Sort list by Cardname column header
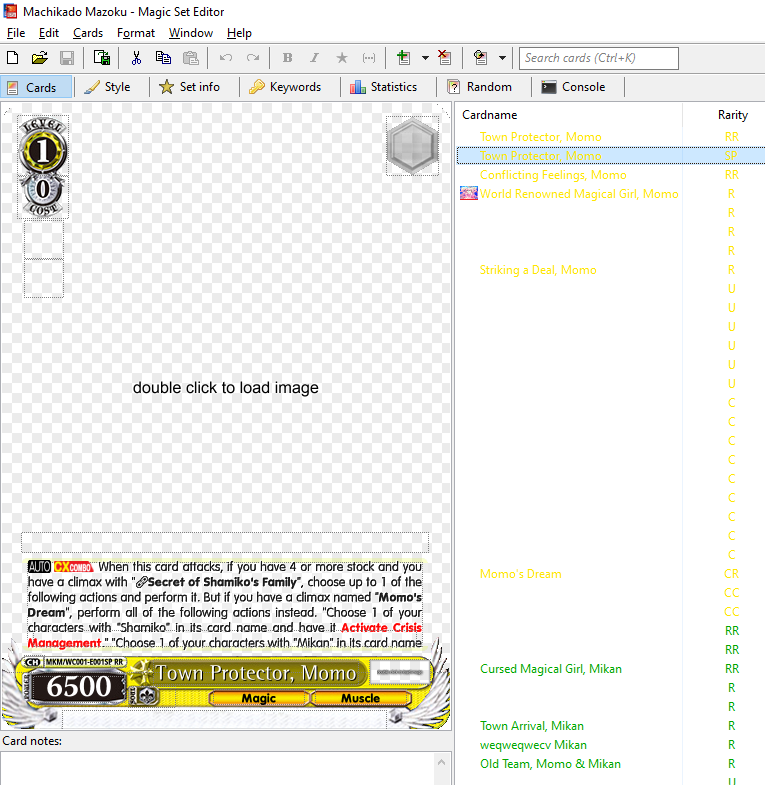Image resolution: width=765 pixels, height=785 pixels. [569, 115]
